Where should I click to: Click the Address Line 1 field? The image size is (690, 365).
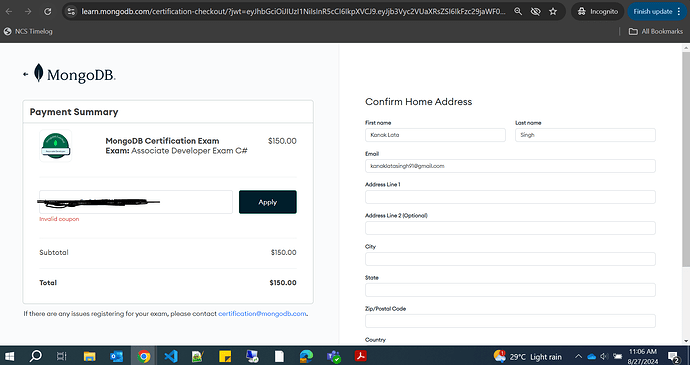(510, 197)
